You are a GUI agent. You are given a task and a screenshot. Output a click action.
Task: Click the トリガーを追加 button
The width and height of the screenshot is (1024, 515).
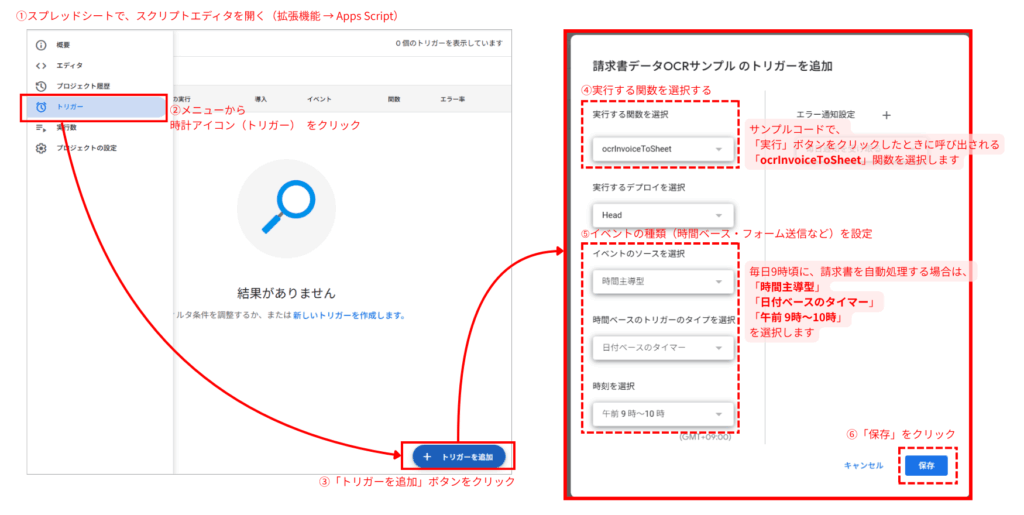coord(458,457)
